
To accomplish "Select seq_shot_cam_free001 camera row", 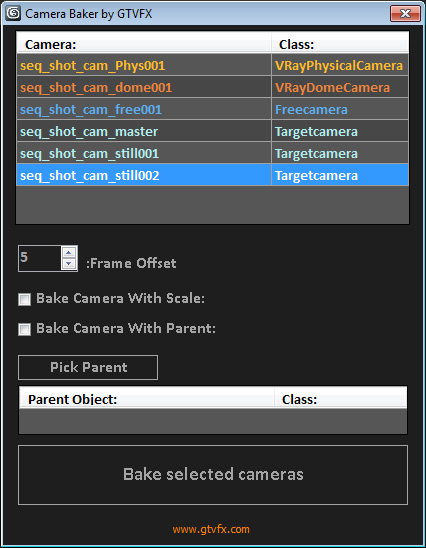I will tap(212, 109).
